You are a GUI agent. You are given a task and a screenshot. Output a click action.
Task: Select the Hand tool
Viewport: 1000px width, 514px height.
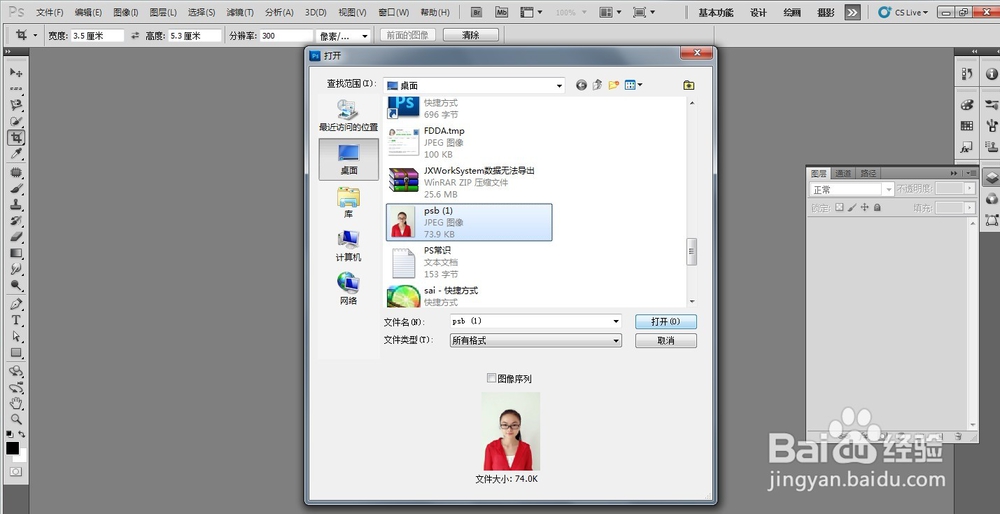point(16,403)
